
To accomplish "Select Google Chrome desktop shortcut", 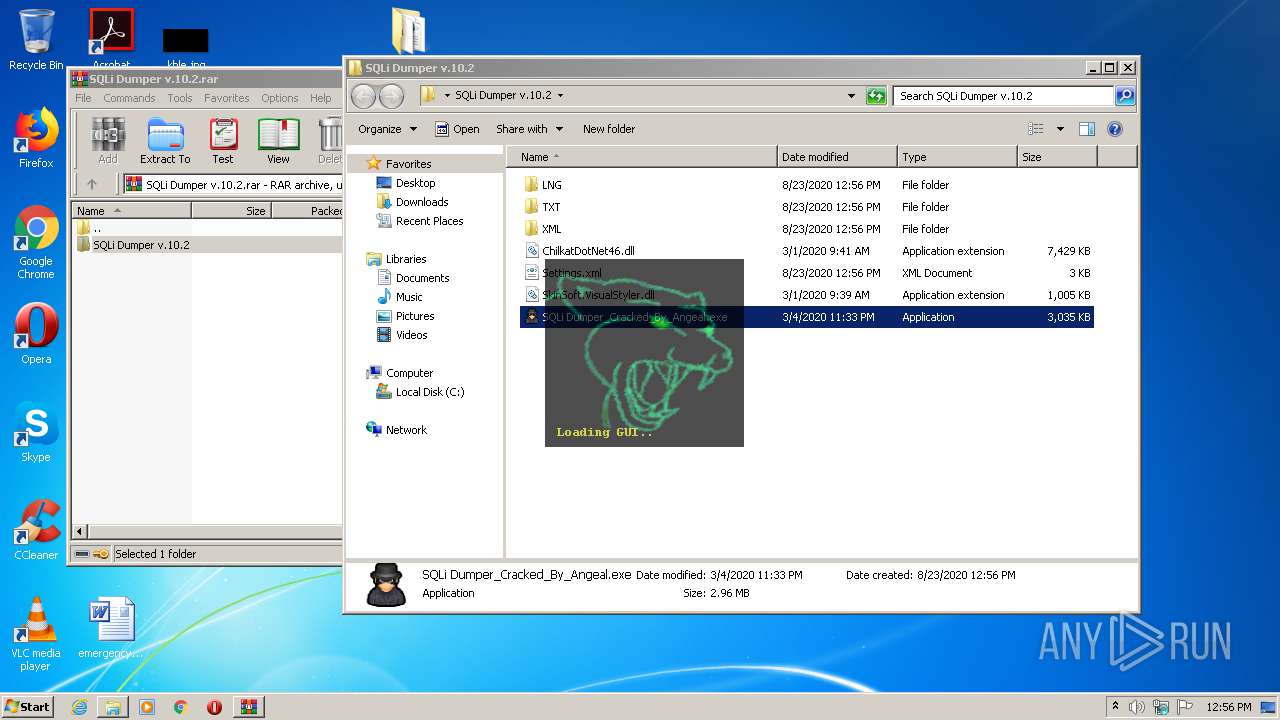I will (x=36, y=243).
